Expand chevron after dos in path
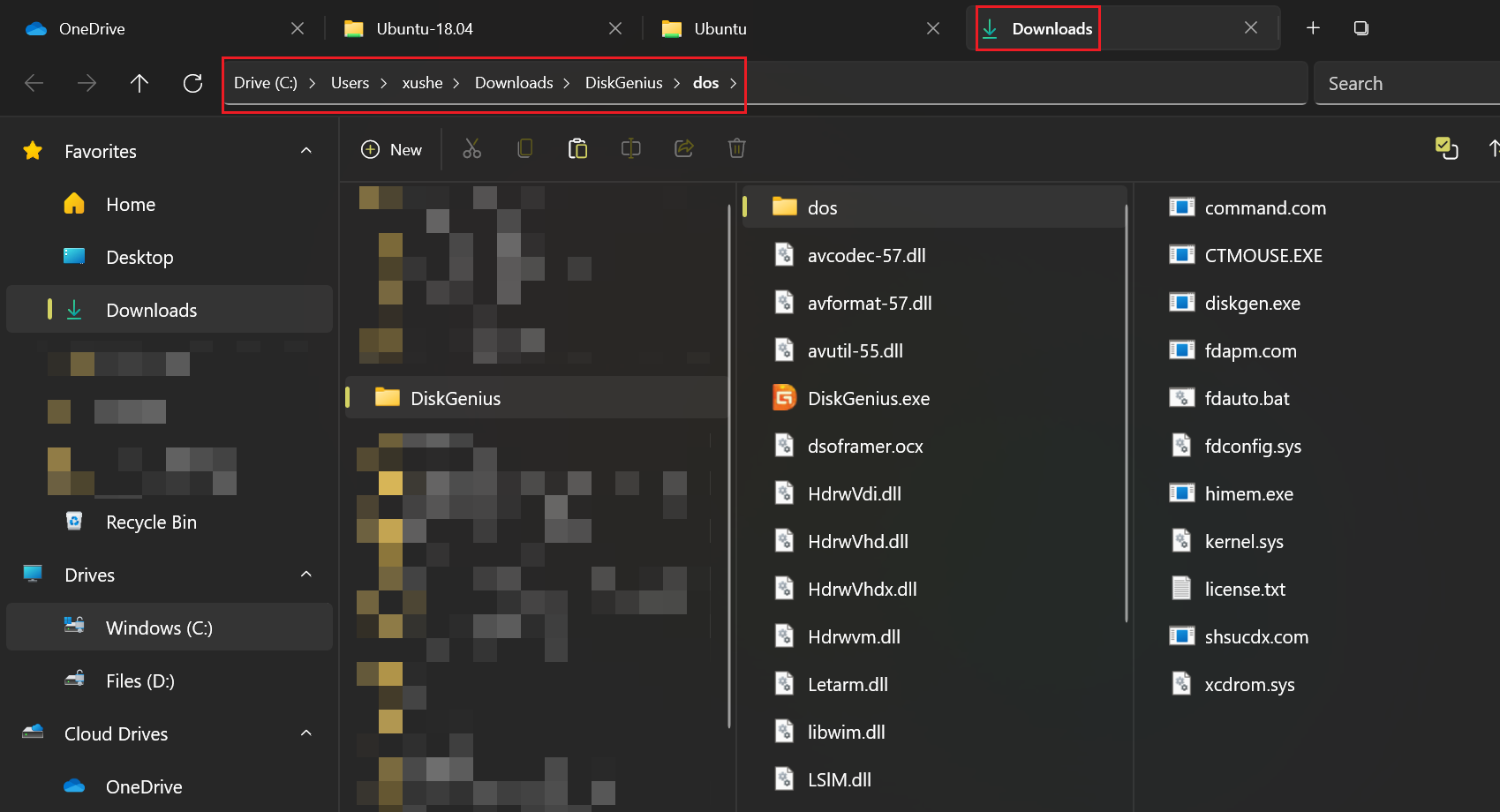The image size is (1500, 812). 734,83
